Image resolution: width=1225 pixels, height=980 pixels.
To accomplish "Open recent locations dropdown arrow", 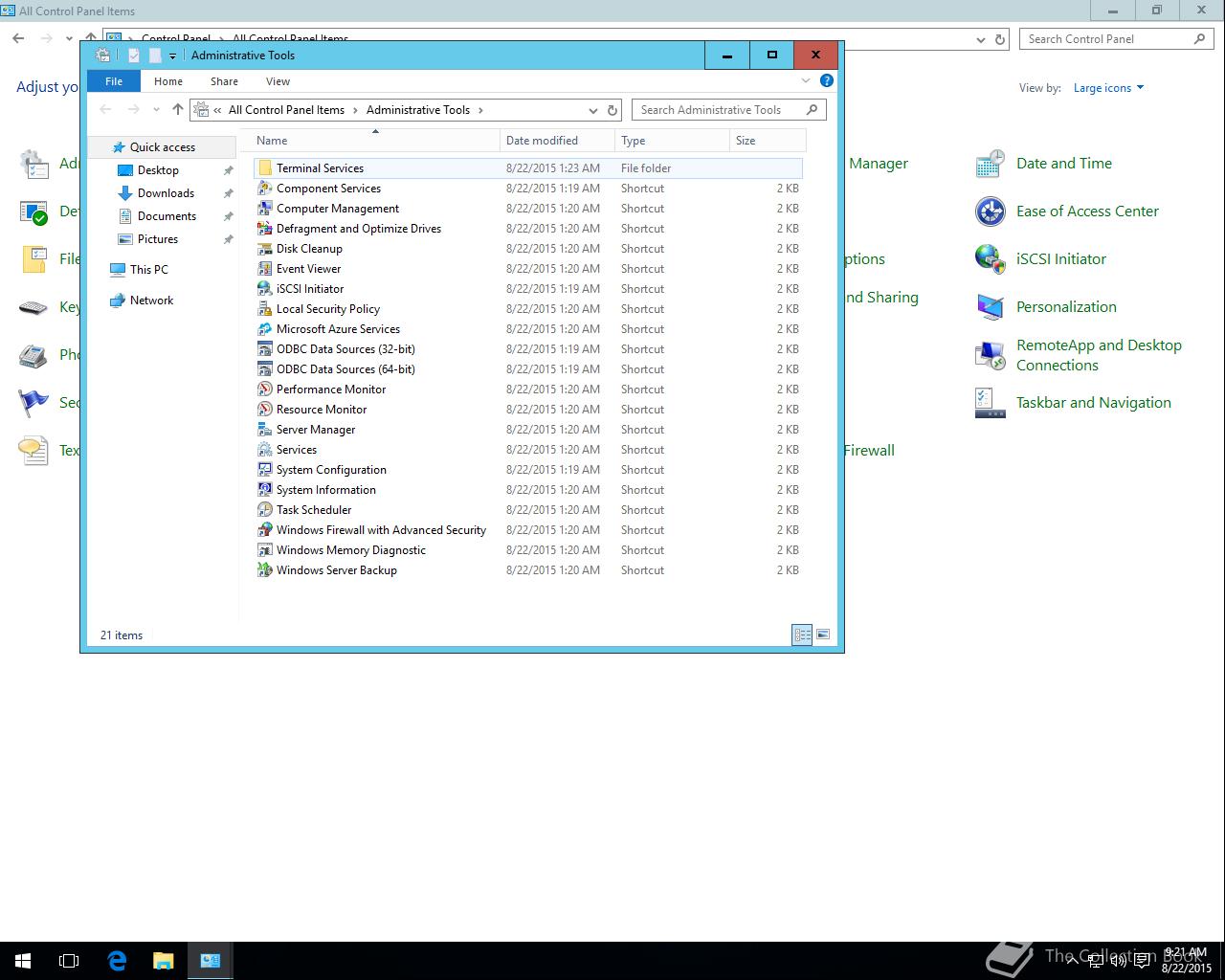I will pyautogui.click(x=156, y=110).
